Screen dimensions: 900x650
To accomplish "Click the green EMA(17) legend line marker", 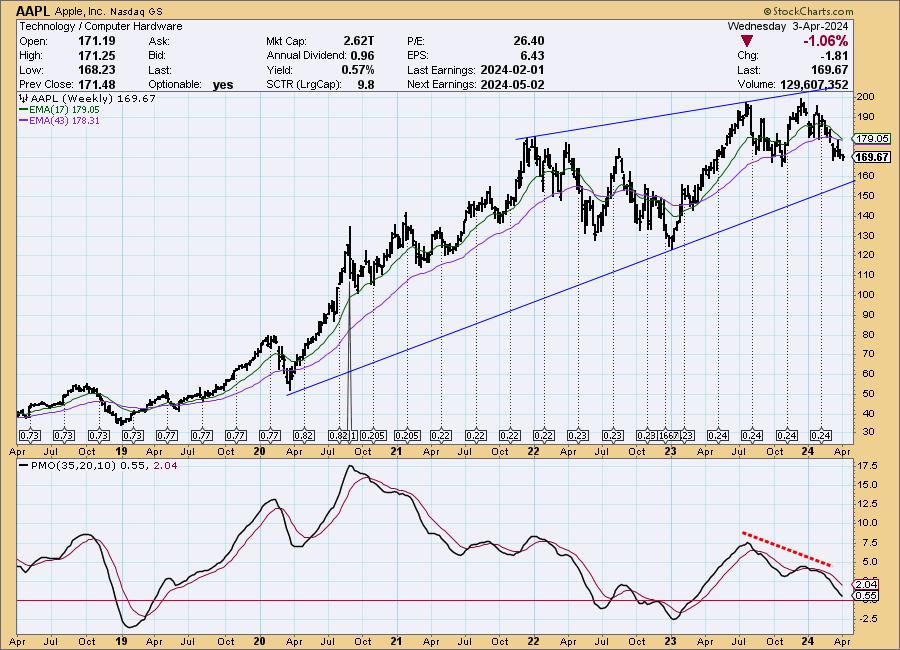I will click(24, 110).
